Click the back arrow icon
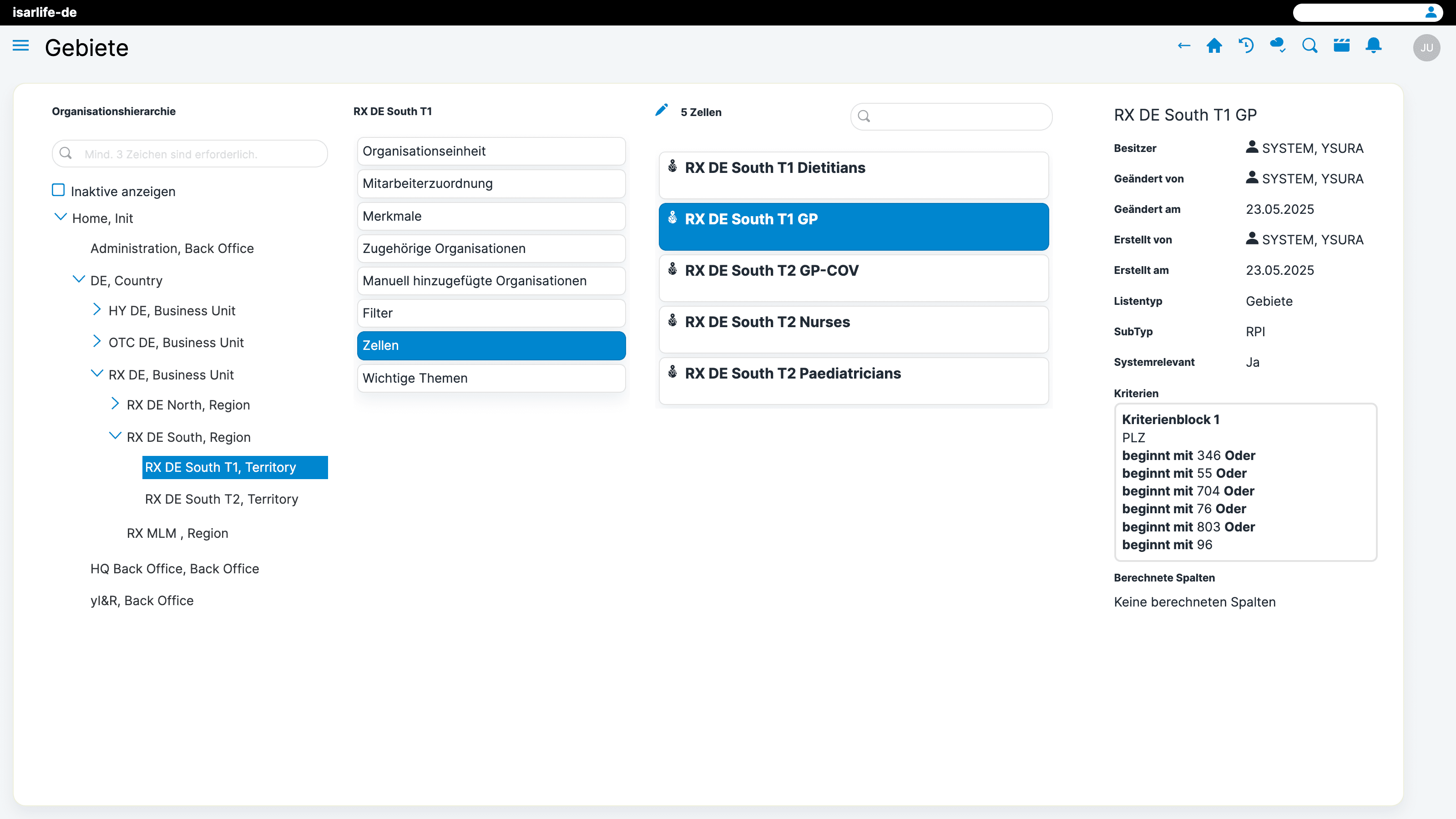The width and height of the screenshot is (1456, 819). pos(1183,46)
